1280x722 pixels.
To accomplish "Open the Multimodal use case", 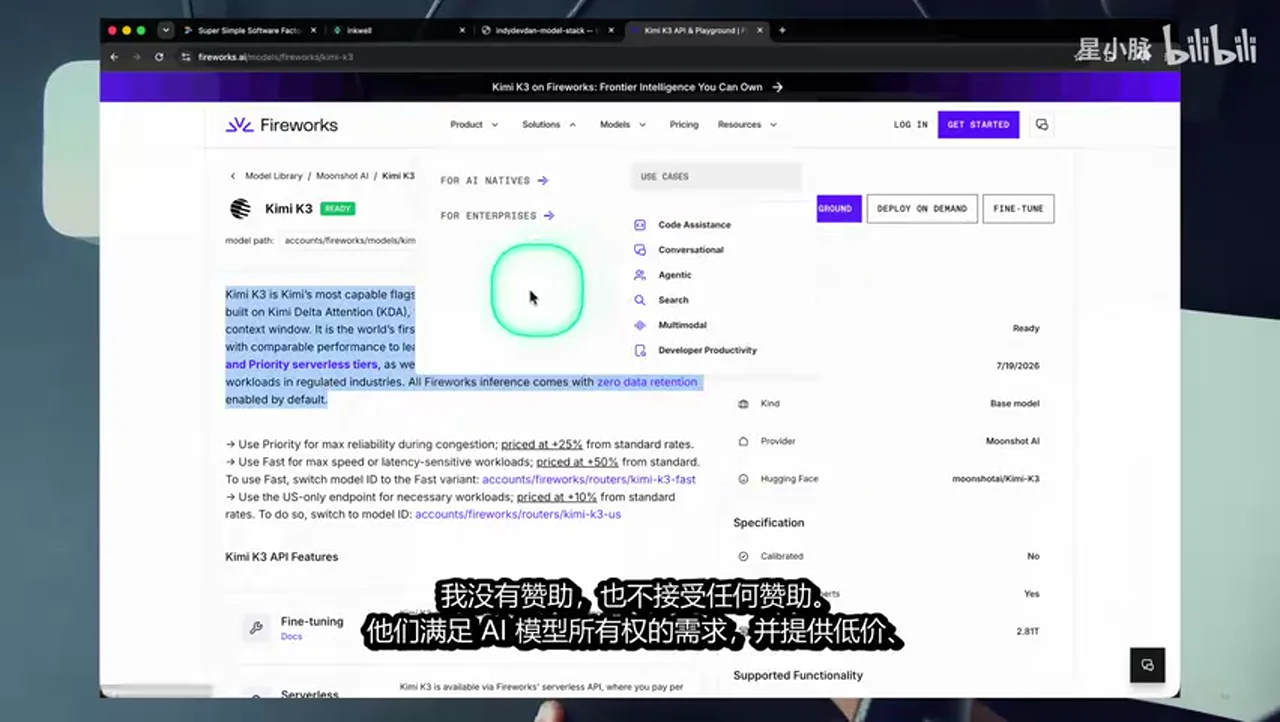I will coord(682,325).
